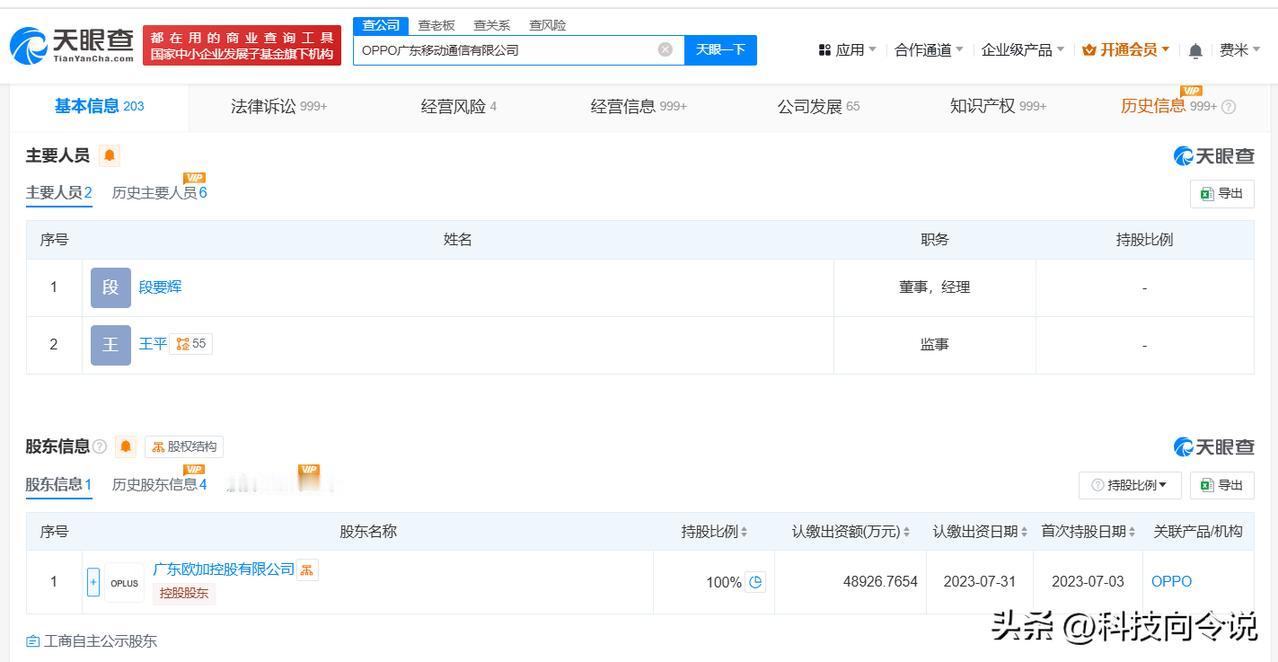Click the 股权结构 button

click(184, 447)
